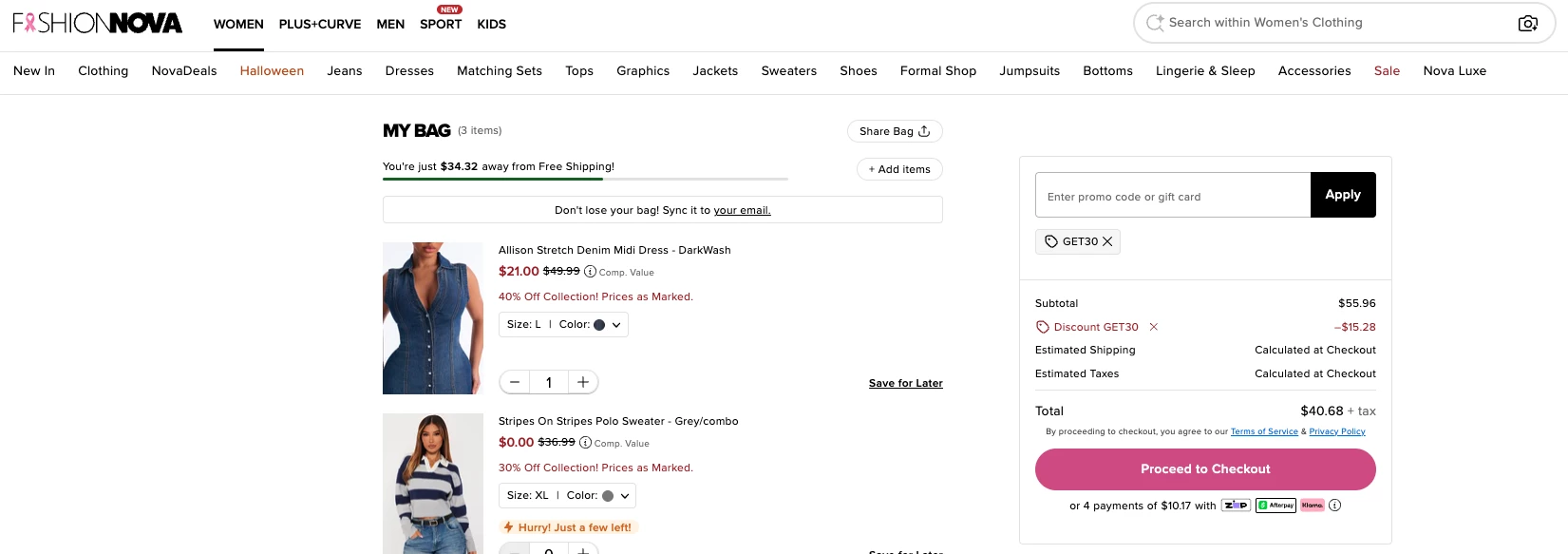
Task: Open the Allison Denim Midi Dress thumbnail
Action: pyautogui.click(x=433, y=318)
